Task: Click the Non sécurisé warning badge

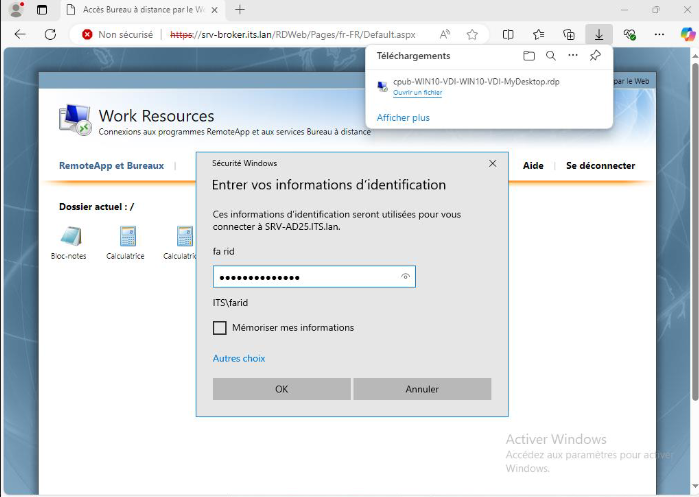Action: pyautogui.click(x=118, y=34)
